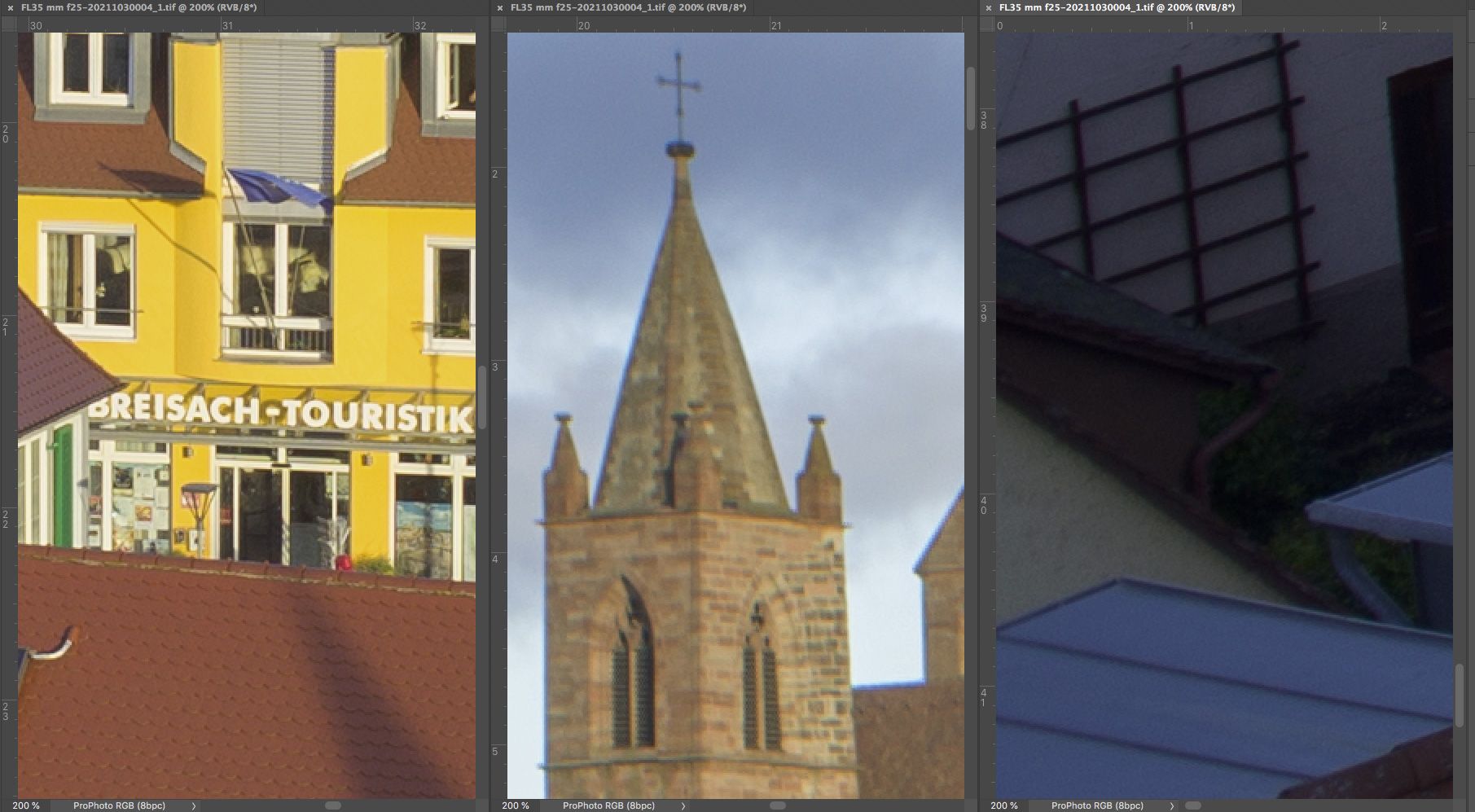
Task: Expand status bar chevron in the church tower window
Action: (683, 805)
